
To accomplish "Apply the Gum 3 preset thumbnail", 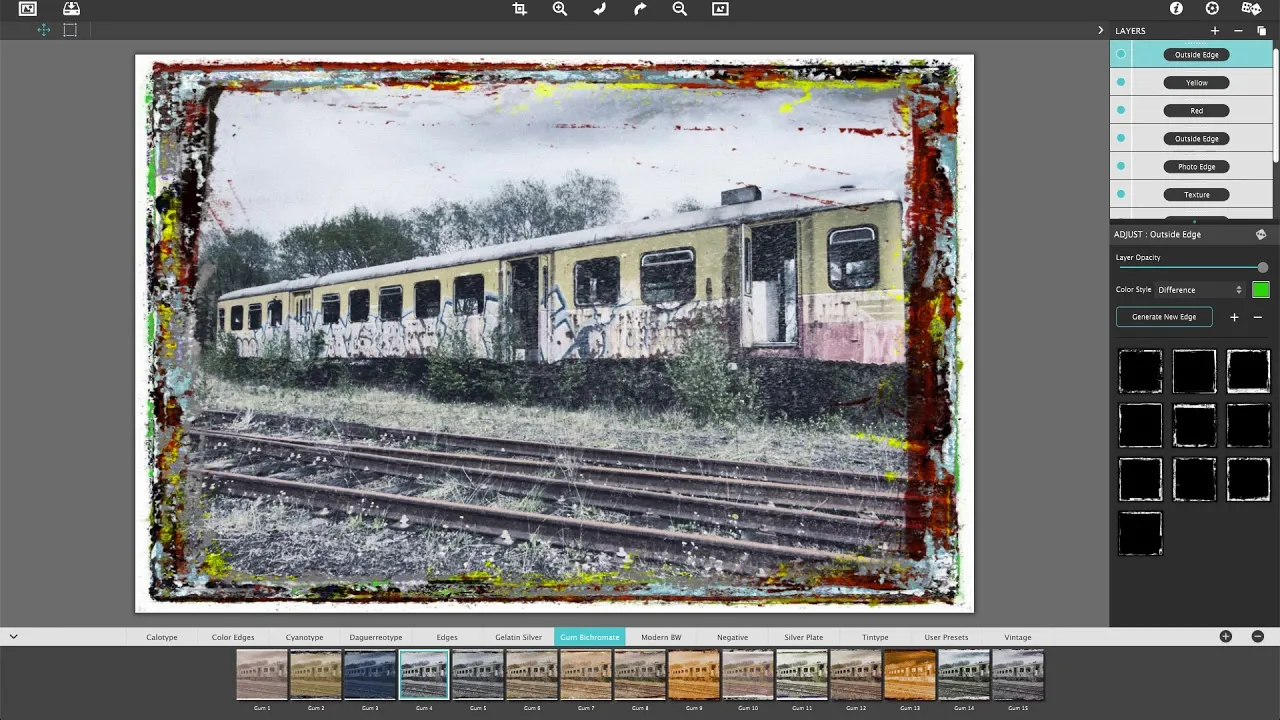I will point(370,675).
